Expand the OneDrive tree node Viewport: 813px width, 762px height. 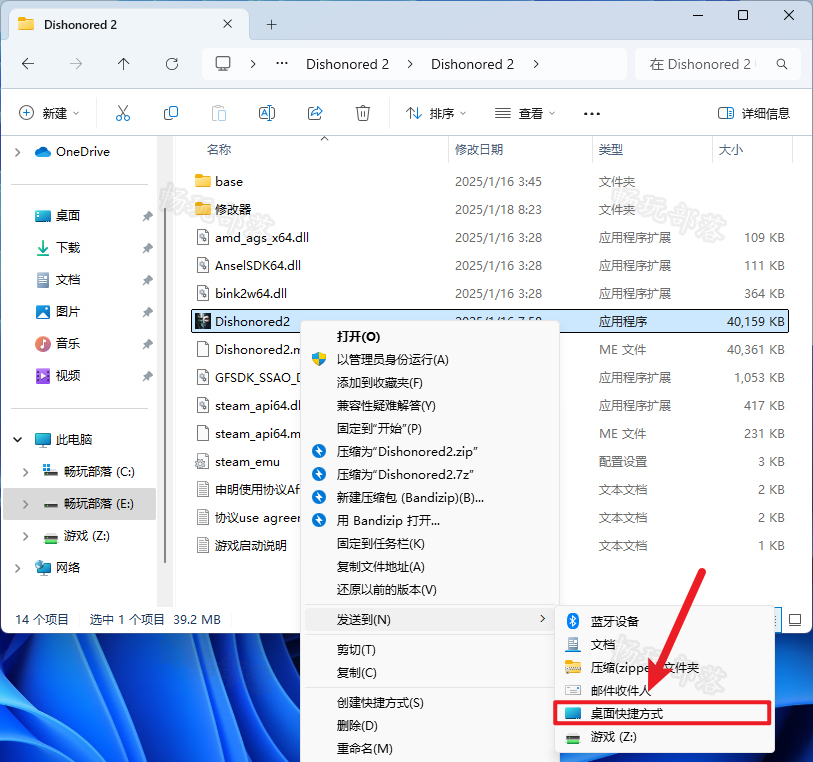click(18, 152)
